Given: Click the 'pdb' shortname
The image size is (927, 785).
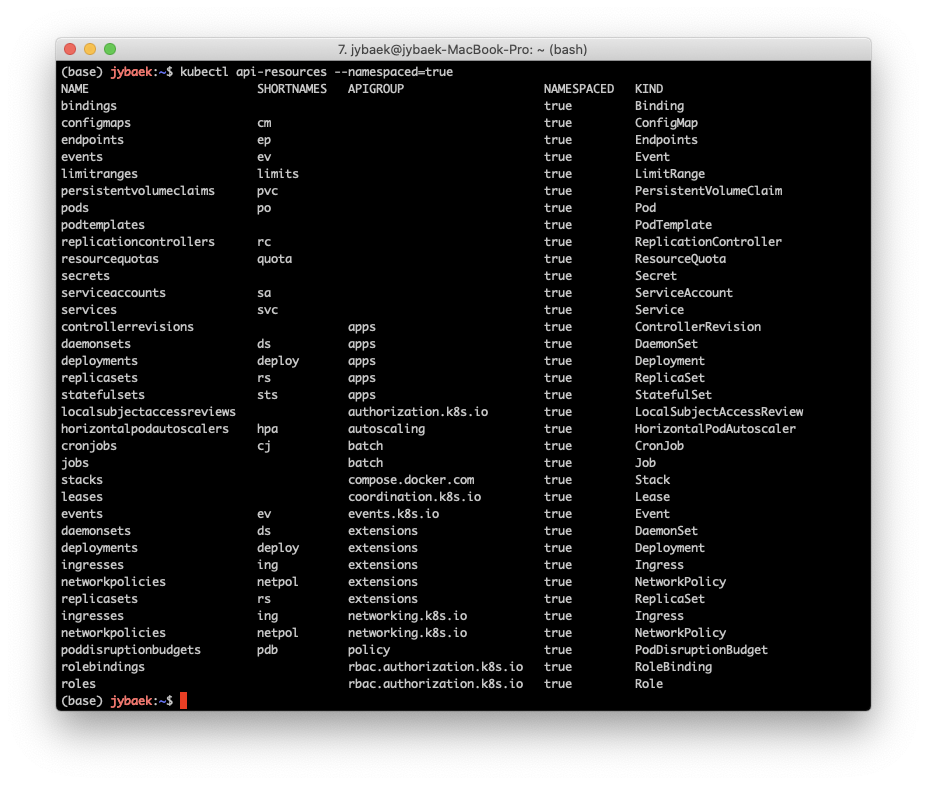Looking at the screenshot, I should (x=267, y=650).
